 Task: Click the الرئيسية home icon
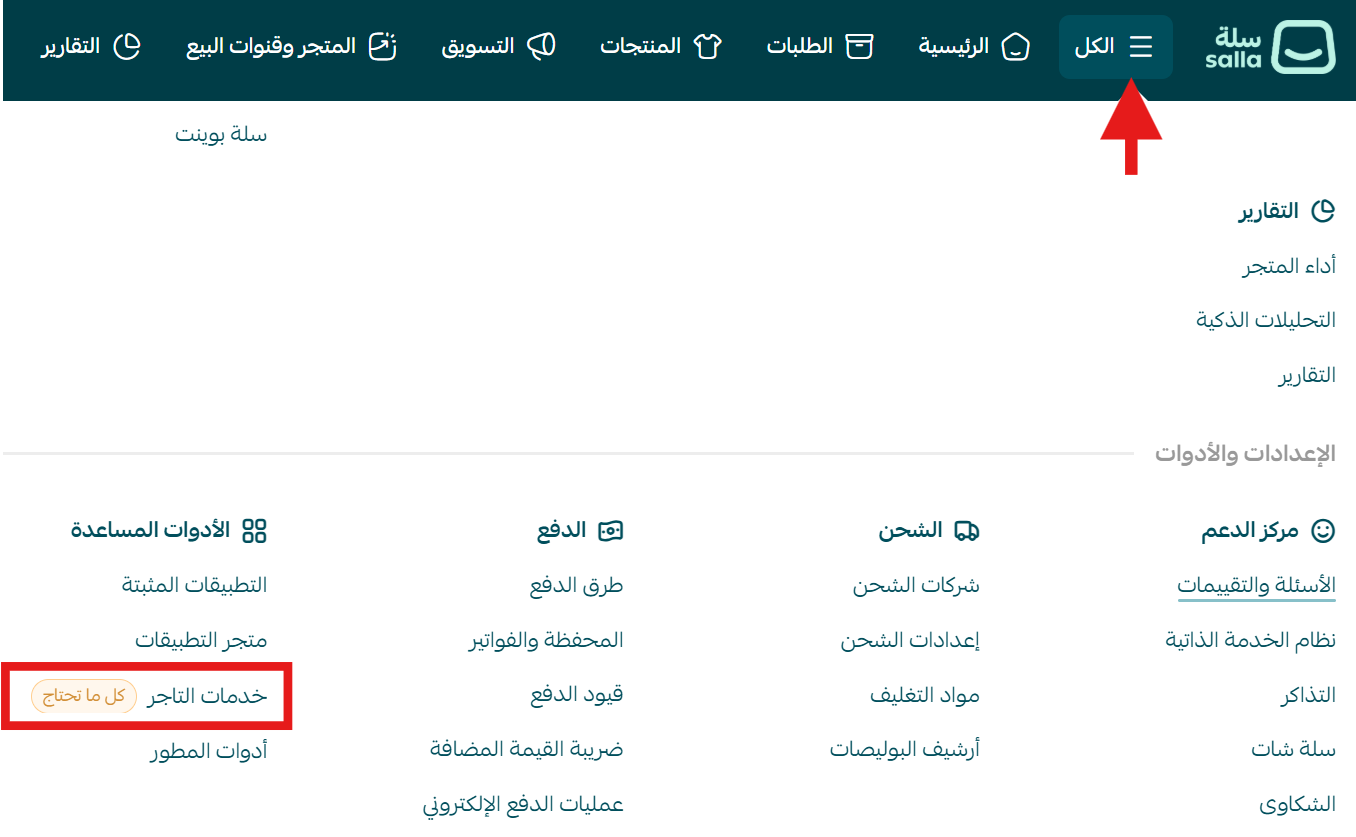coord(1015,47)
